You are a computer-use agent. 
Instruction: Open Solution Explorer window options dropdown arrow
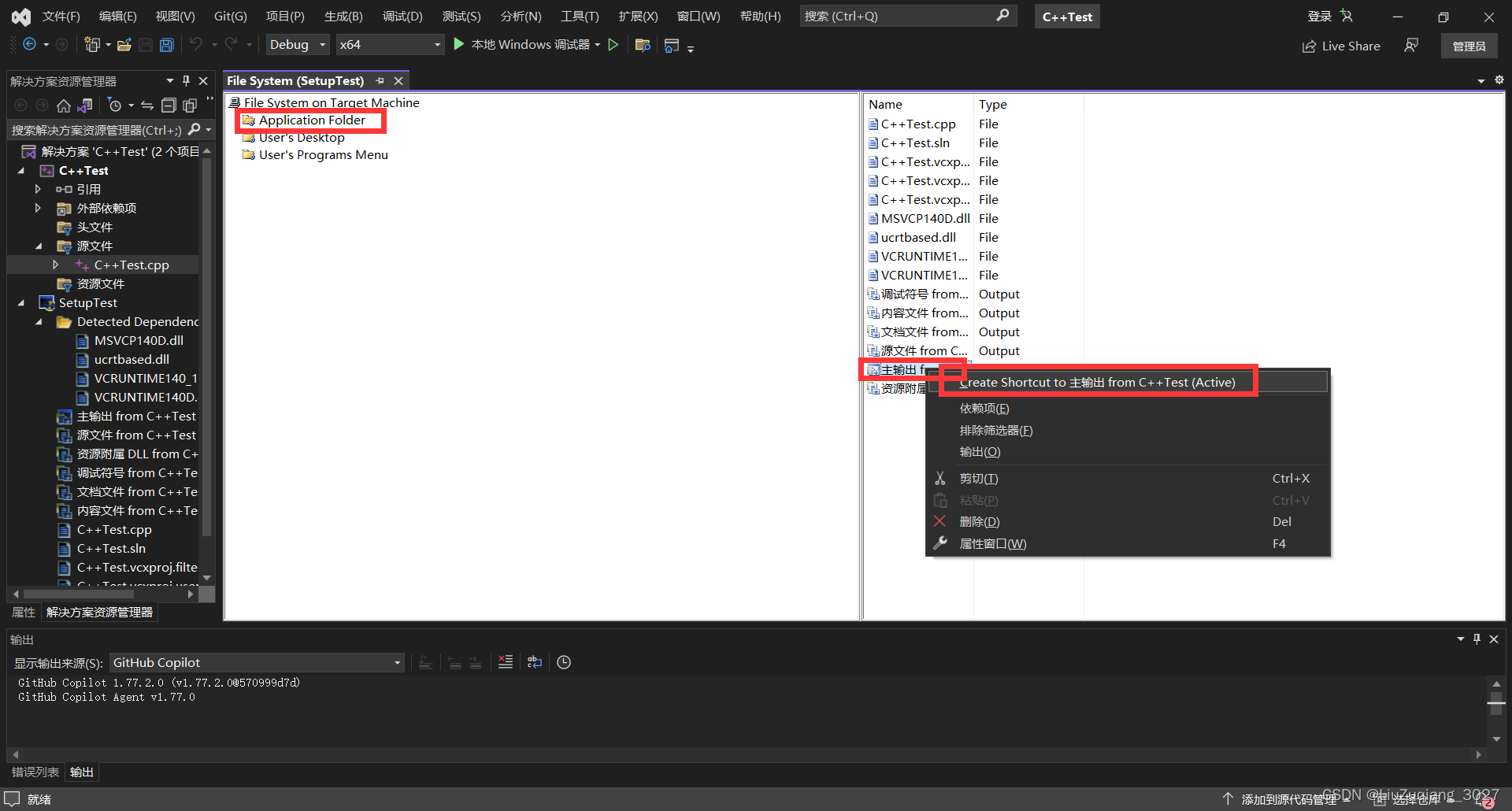click(x=169, y=81)
